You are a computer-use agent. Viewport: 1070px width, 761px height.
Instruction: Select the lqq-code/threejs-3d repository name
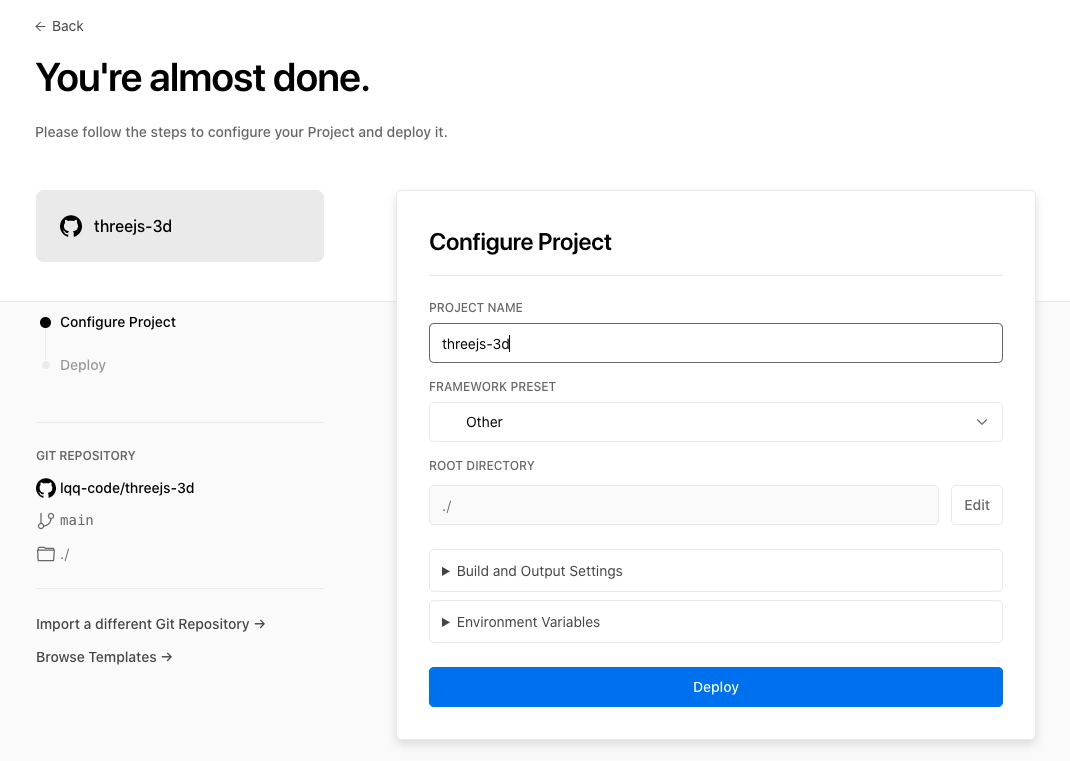pos(127,488)
